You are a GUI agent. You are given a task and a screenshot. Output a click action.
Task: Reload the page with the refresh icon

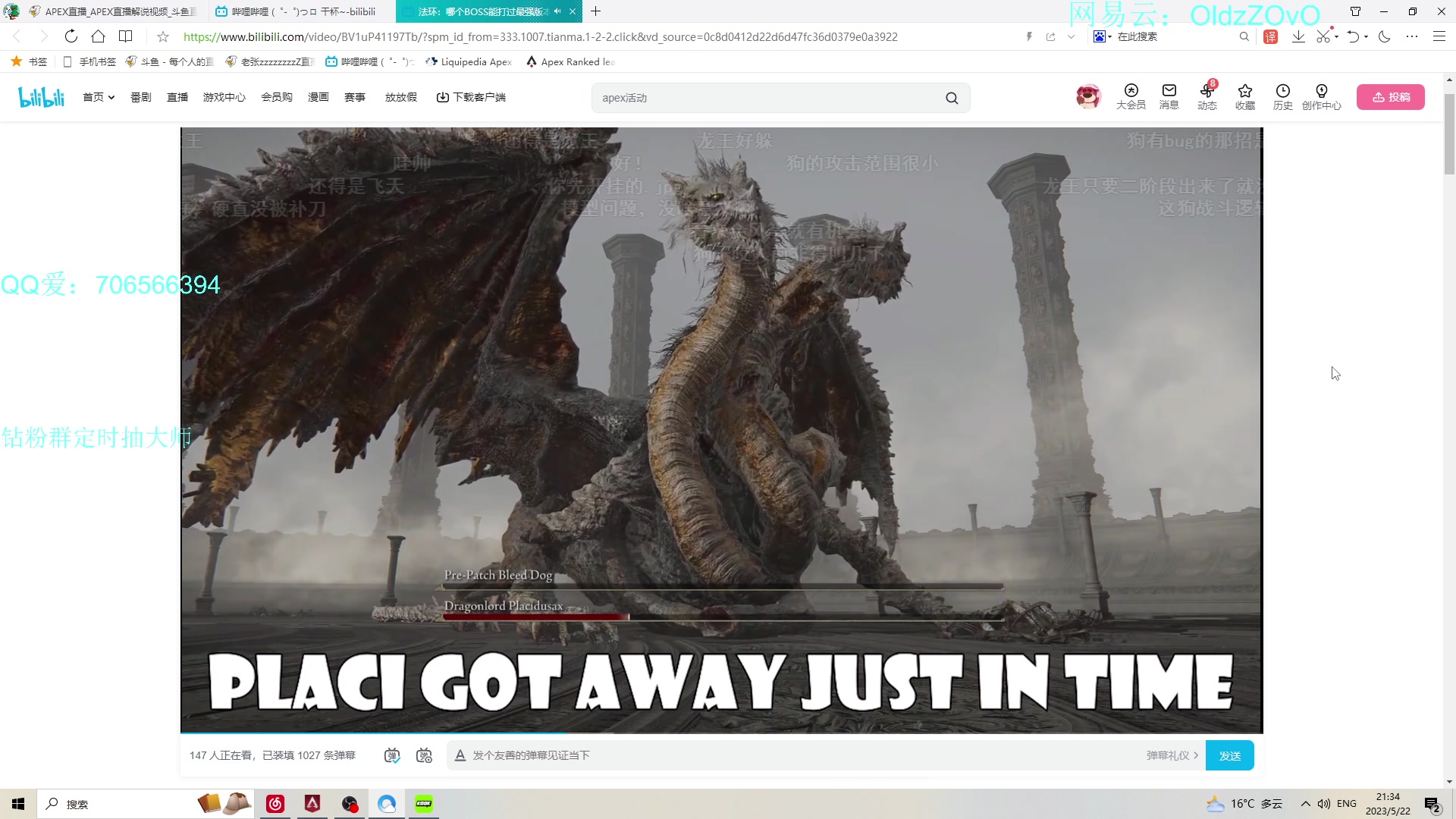[71, 36]
